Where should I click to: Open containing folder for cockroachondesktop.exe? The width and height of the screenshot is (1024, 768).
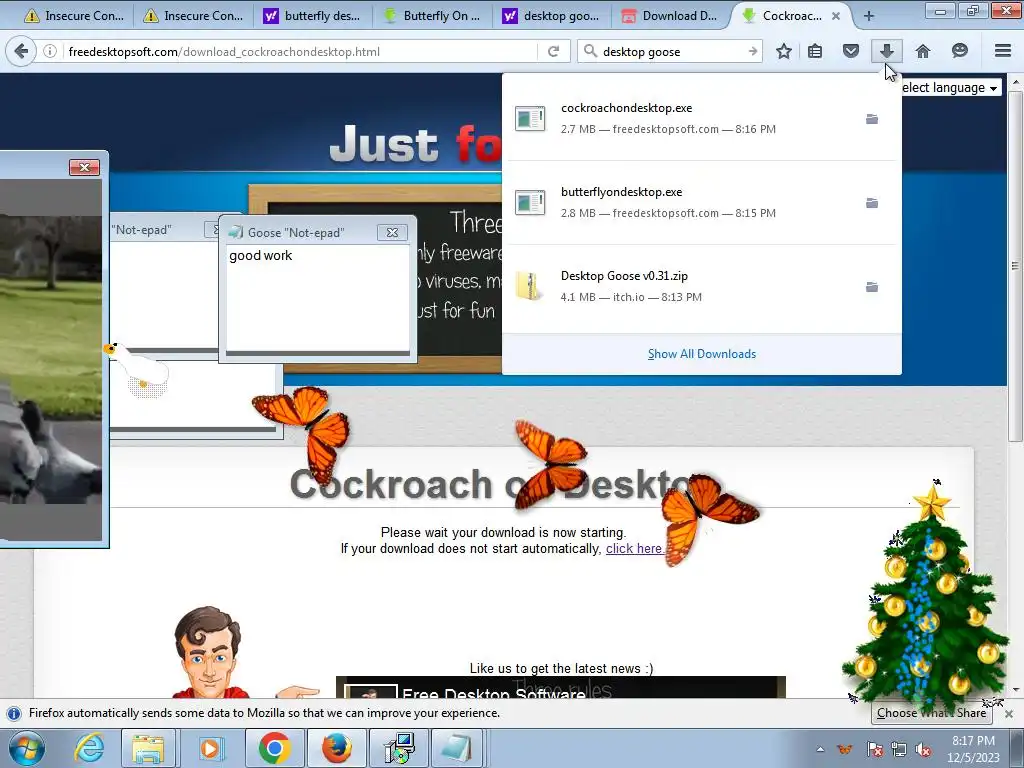coord(872,119)
